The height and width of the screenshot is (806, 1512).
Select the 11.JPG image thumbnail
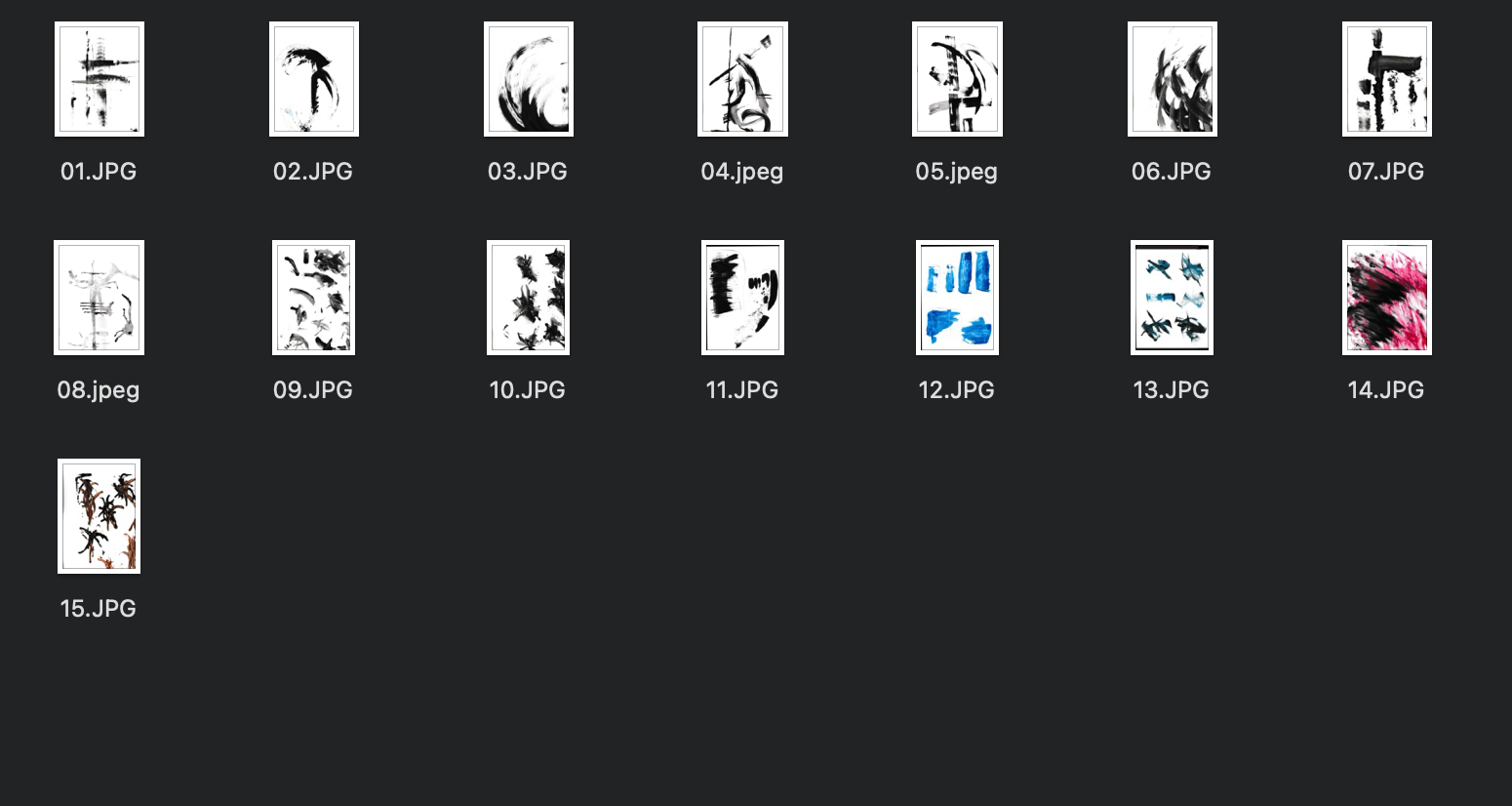point(742,298)
